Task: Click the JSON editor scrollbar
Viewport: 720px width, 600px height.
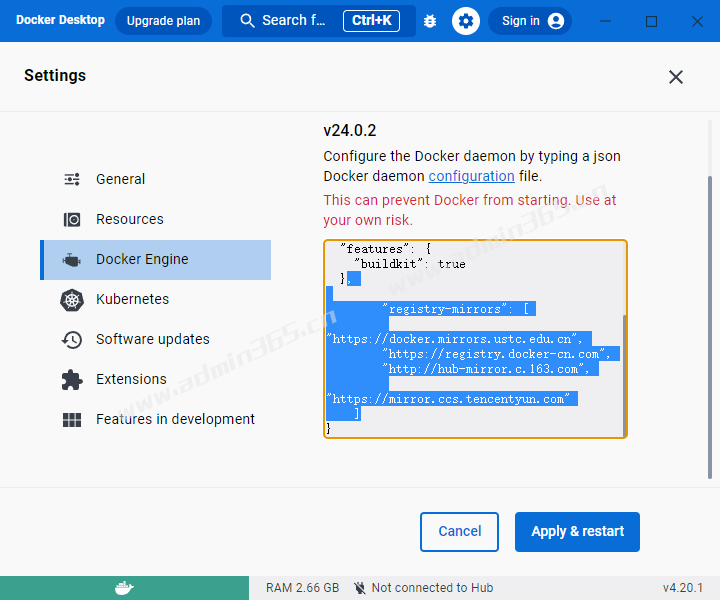Action: click(x=624, y=375)
